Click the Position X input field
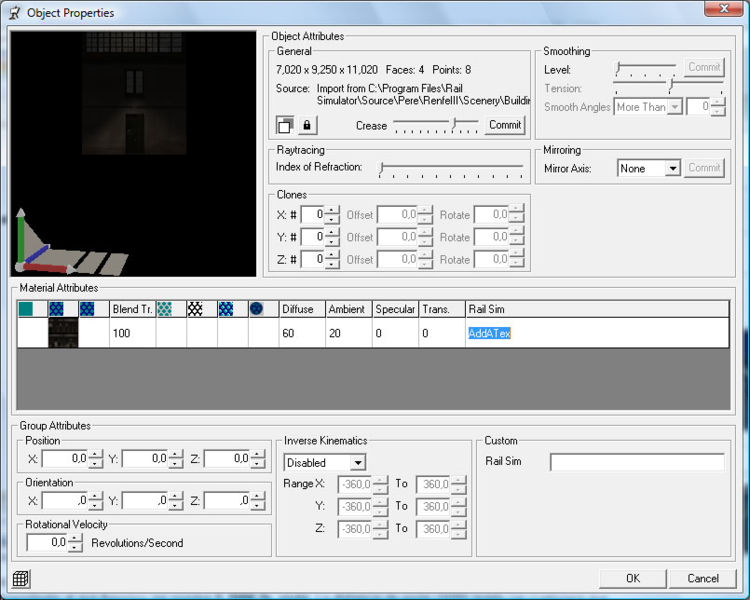Image resolution: width=750 pixels, height=600 pixels. pos(63,459)
